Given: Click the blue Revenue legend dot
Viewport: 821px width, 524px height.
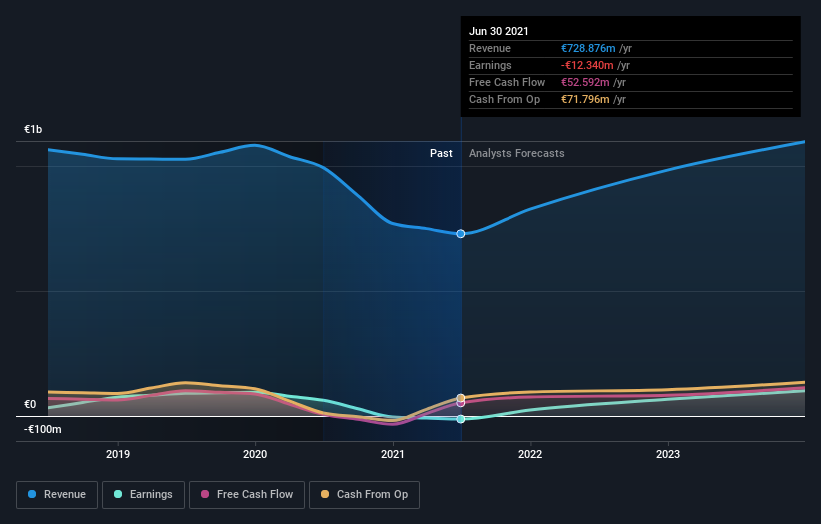Looking at the screenshot, I should [32, 494].
